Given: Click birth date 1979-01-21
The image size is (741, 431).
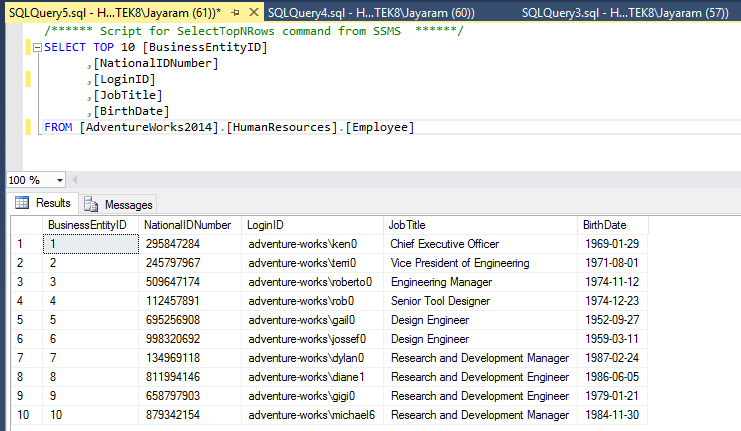Looking at the screenshot, I should point(613,396).
